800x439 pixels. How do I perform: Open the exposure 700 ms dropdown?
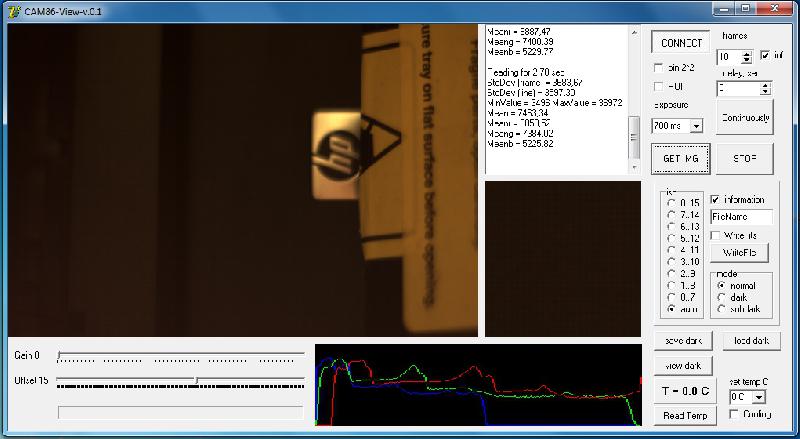(x=696, y=126)
